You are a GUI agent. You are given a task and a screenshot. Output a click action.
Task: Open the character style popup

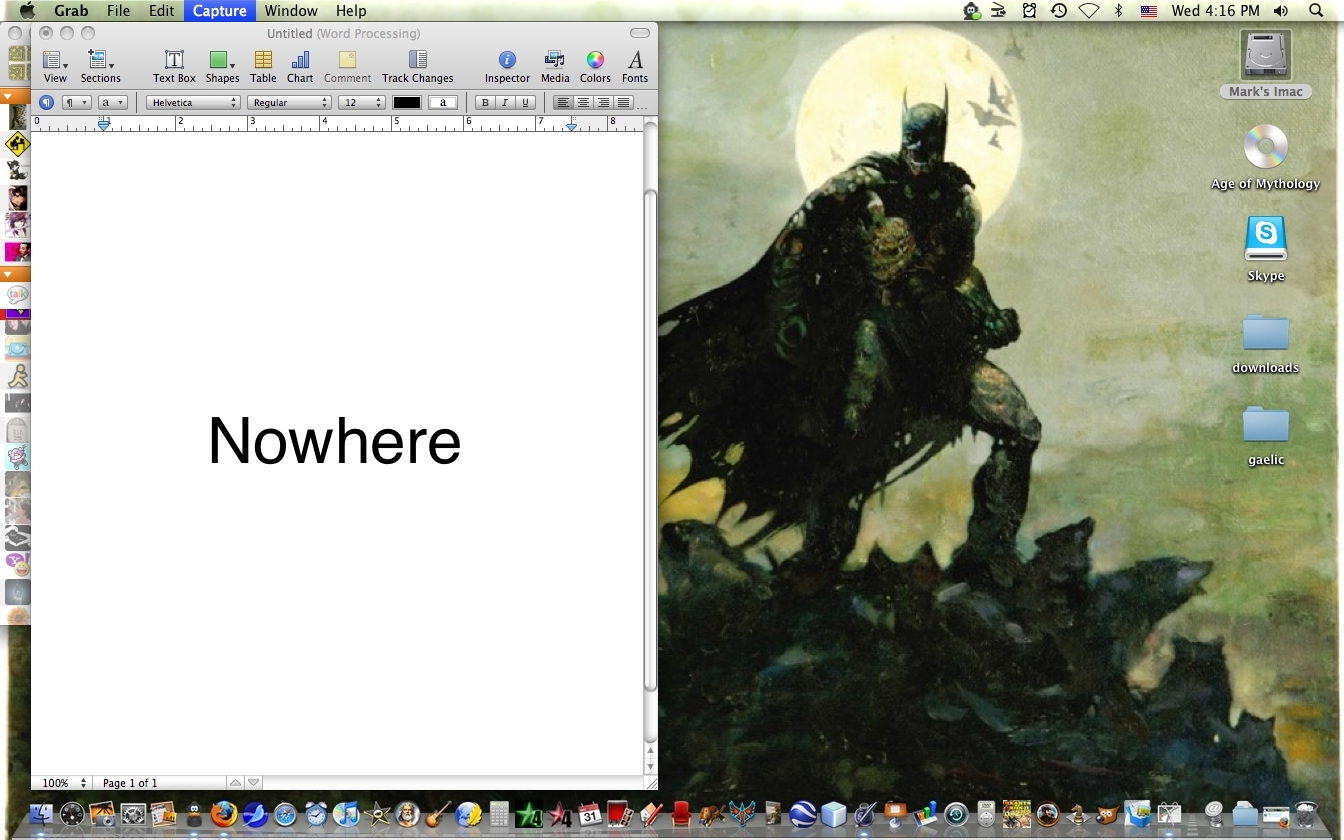tap(112, 102)
